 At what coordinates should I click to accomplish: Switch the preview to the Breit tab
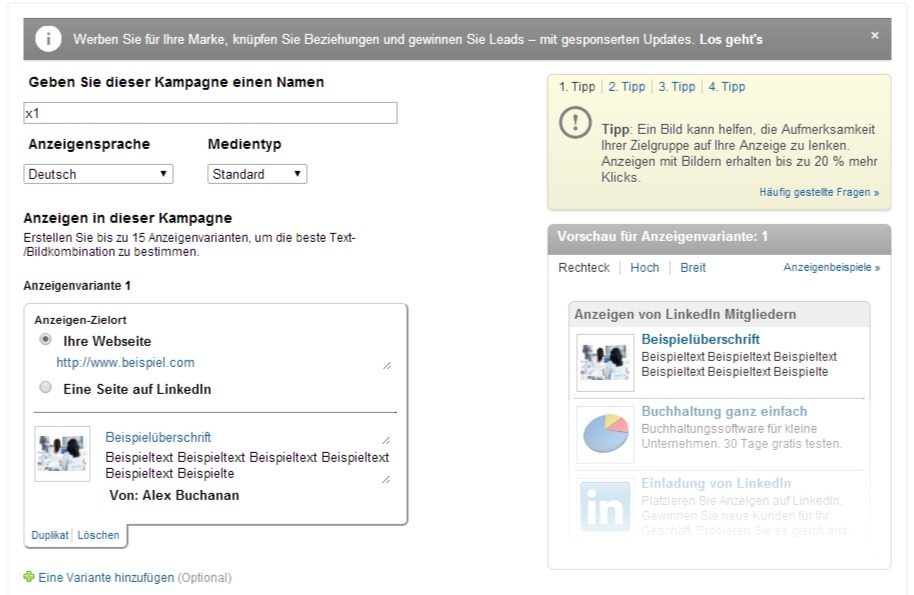[692, 267]
